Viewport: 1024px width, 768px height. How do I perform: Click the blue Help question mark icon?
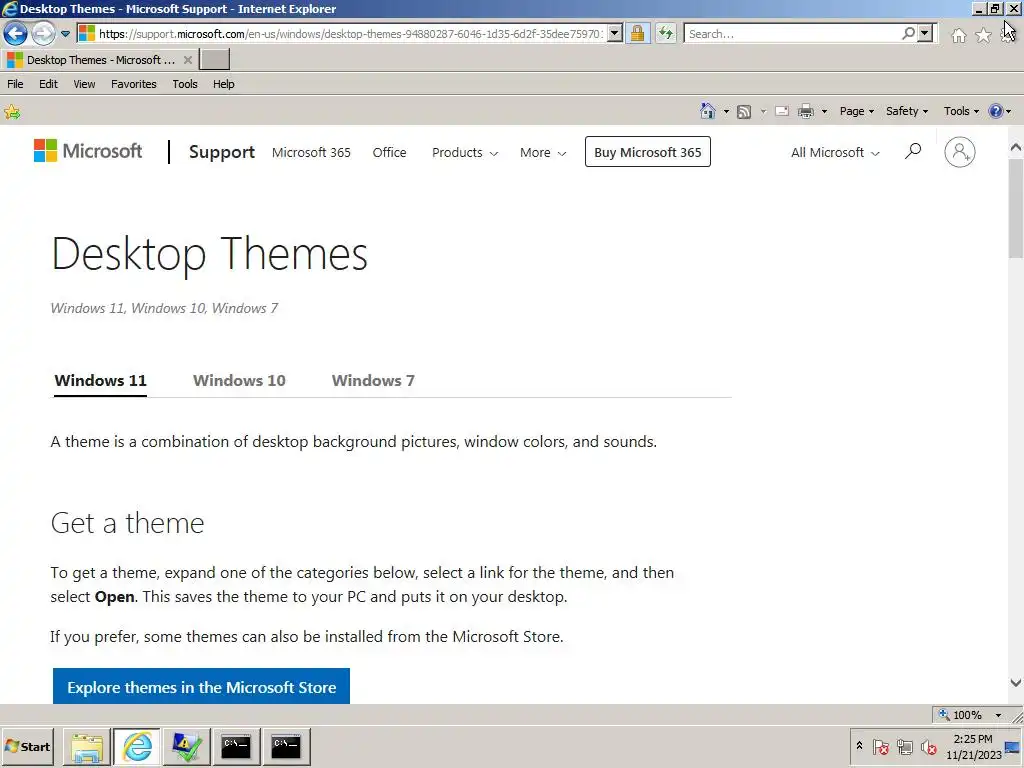point(995,111)
